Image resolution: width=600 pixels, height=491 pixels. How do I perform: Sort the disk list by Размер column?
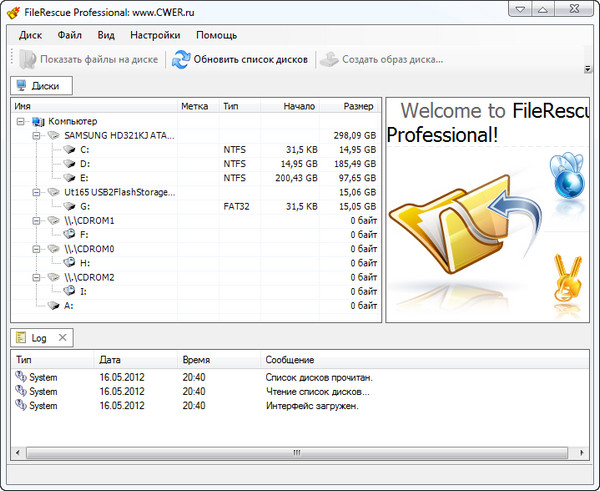(357, 106)
